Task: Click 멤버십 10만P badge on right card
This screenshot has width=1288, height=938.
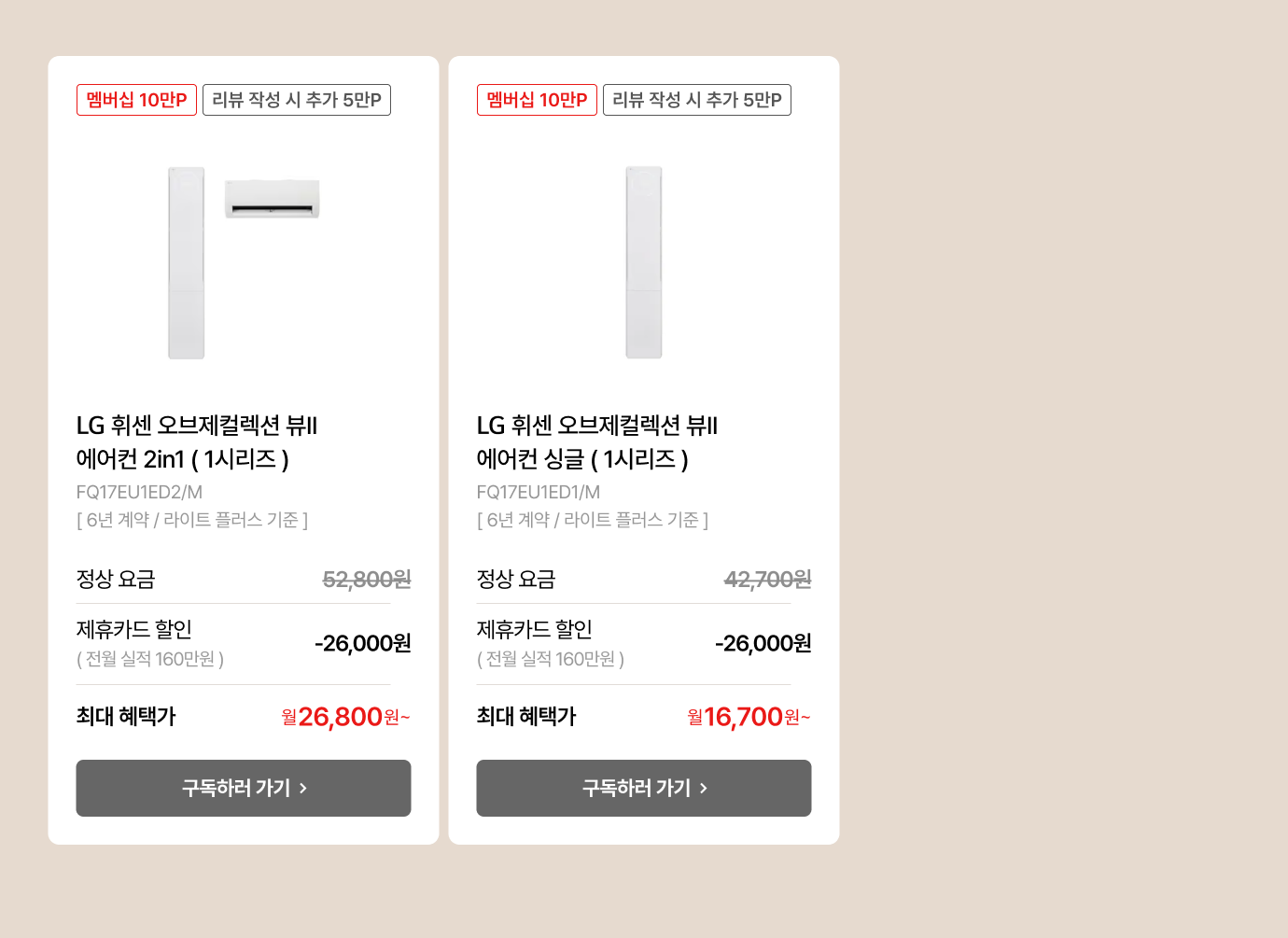Action: (x=537, y=100)
